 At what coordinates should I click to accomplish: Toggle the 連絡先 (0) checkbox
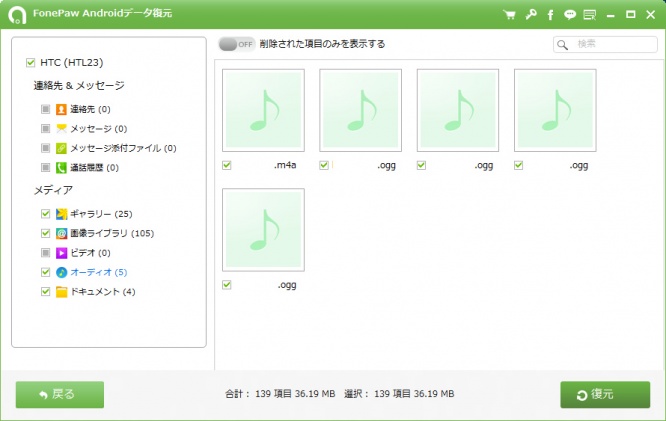[x=45, y=109]
